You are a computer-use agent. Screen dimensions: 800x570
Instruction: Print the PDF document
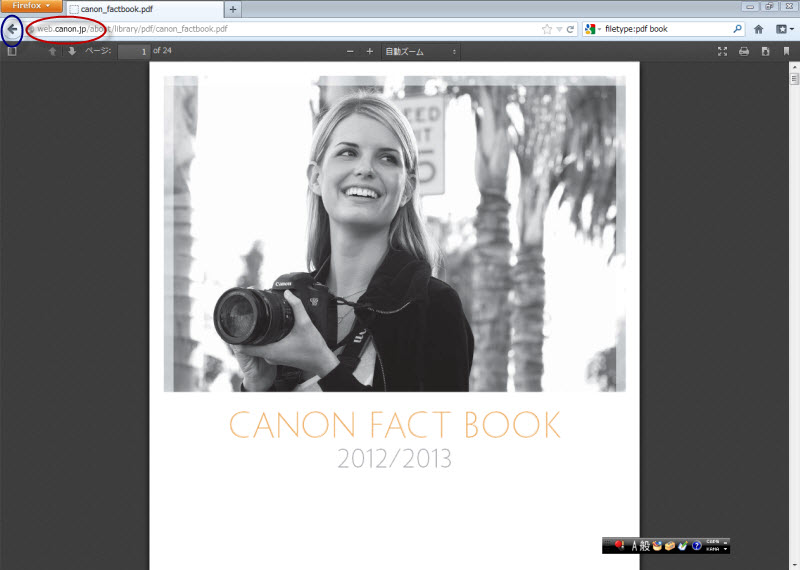744,51
